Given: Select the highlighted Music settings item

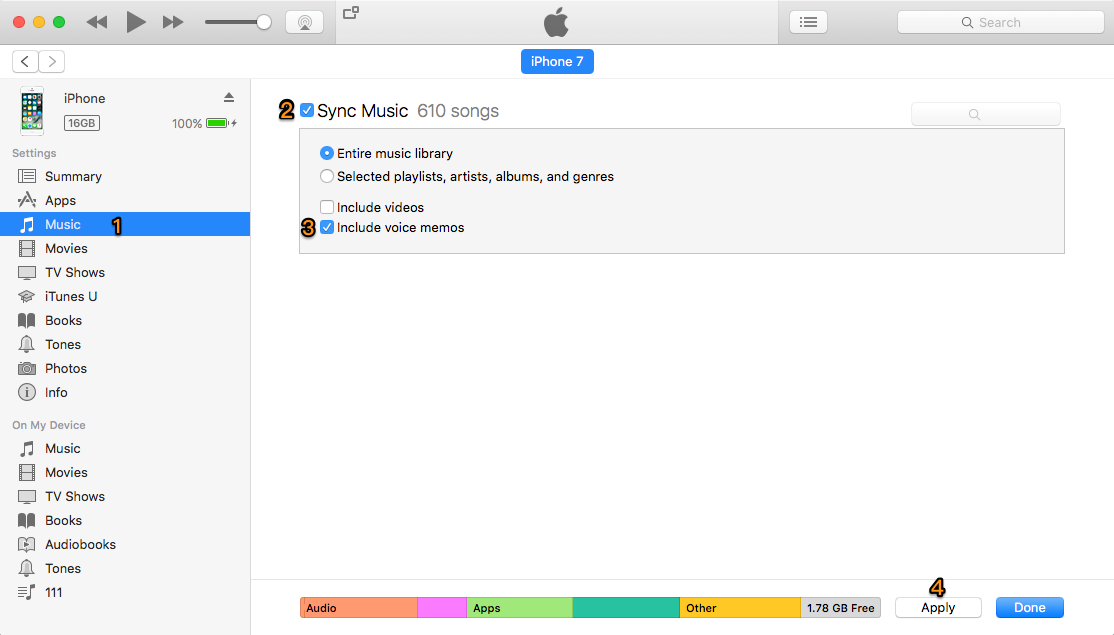Looking at the screenshot, I should [125, 224].
